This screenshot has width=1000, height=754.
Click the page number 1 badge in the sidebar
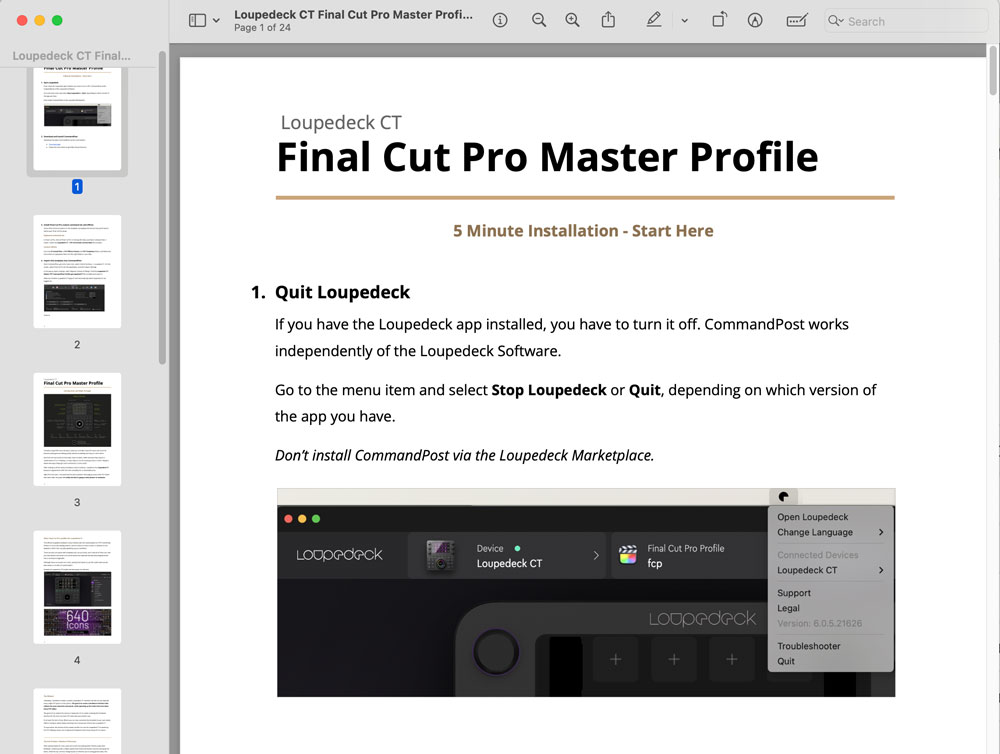pyautogui.click(x=77, y=187)
